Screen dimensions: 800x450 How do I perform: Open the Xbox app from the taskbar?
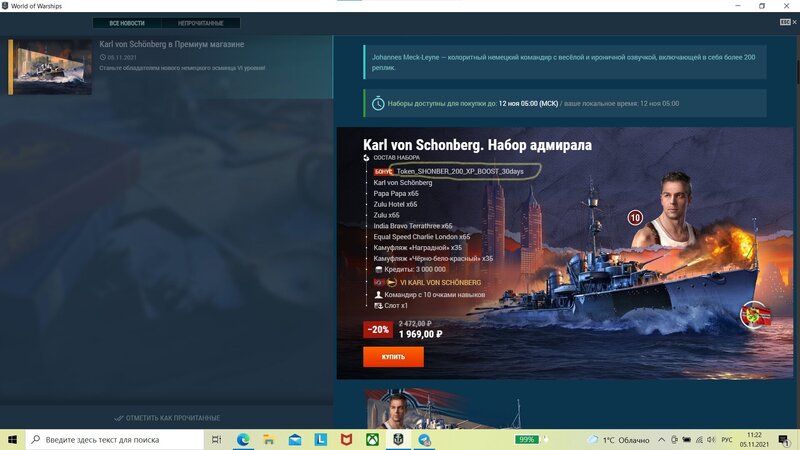(x=372, y=439)
